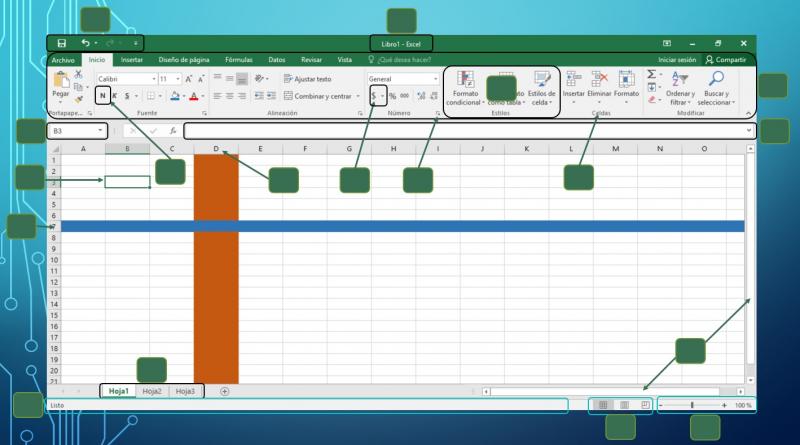The height and width of the screenshot is (445, 800).
Task: Open the Estilos de celda gallery
Action: [x=541, y=88]
